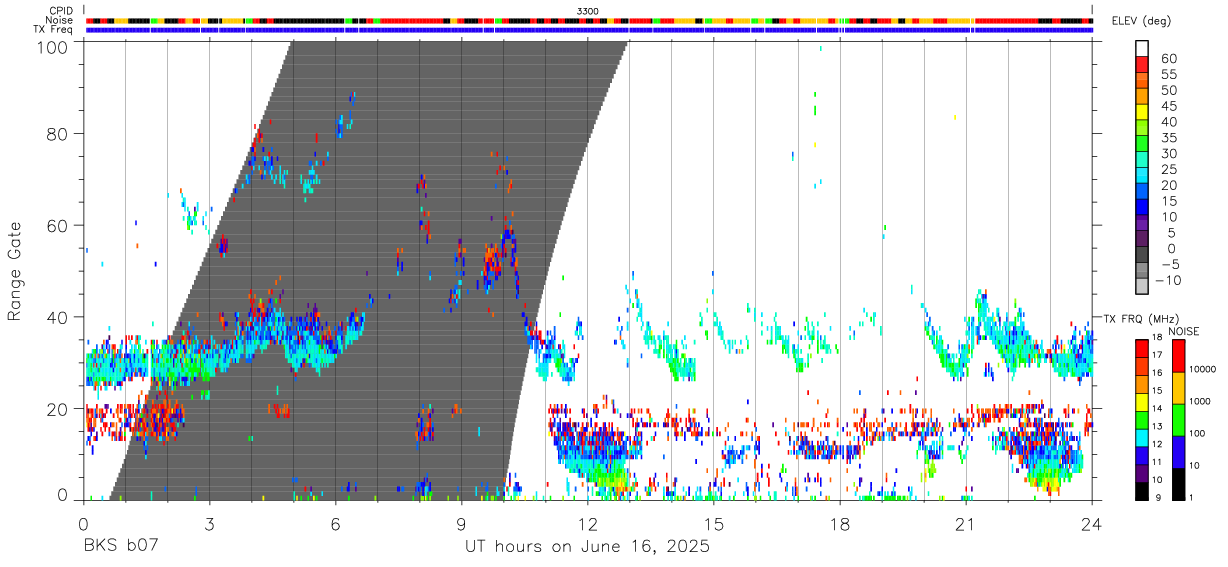Screen dimensions: 1228x567
Task: Select the 'Noise' row label at top left
Action: pos(60,20)
